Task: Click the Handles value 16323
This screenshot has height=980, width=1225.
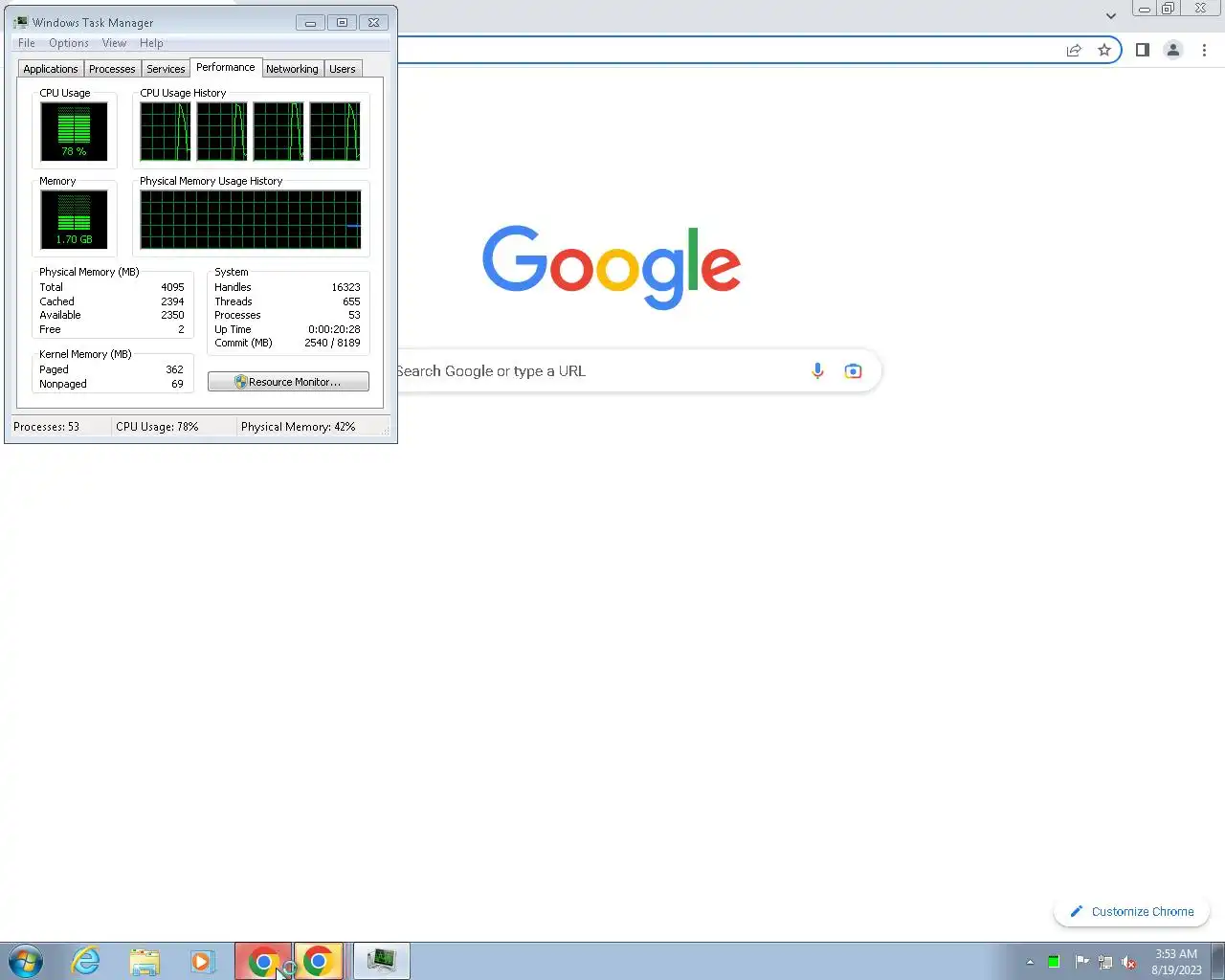Action: click(345, 287)
